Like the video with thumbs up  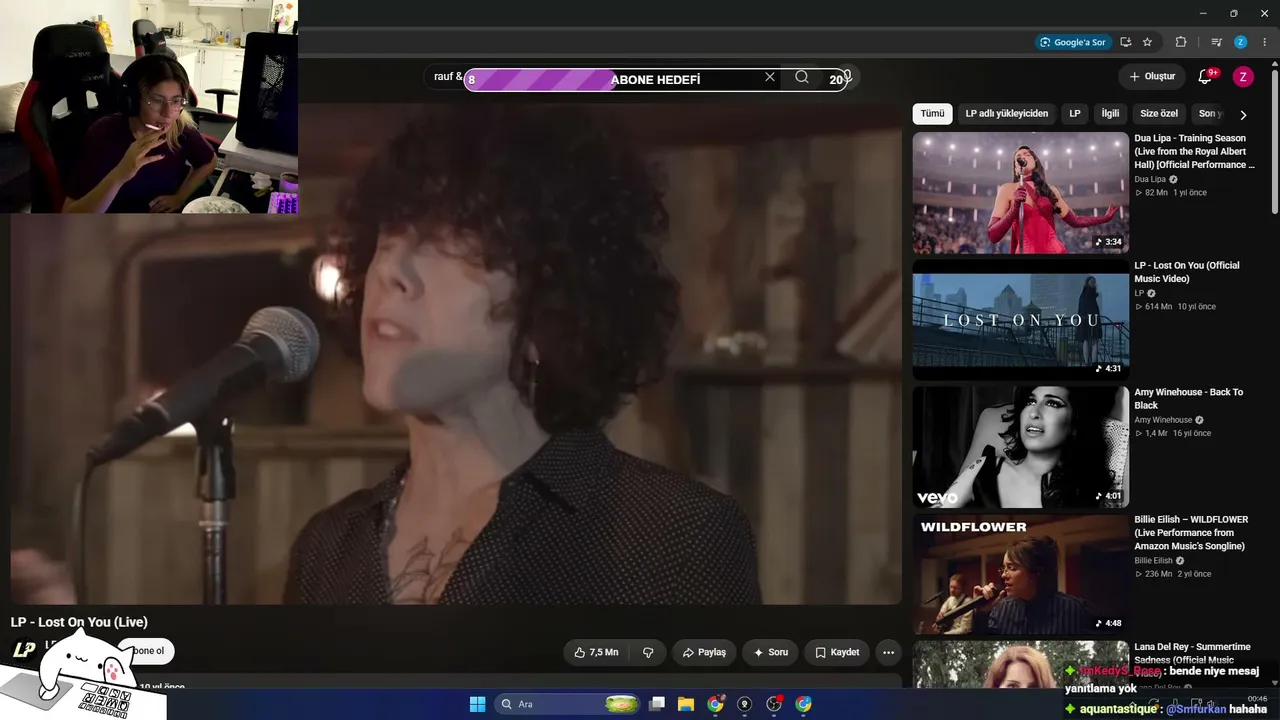tap(596, 652)
